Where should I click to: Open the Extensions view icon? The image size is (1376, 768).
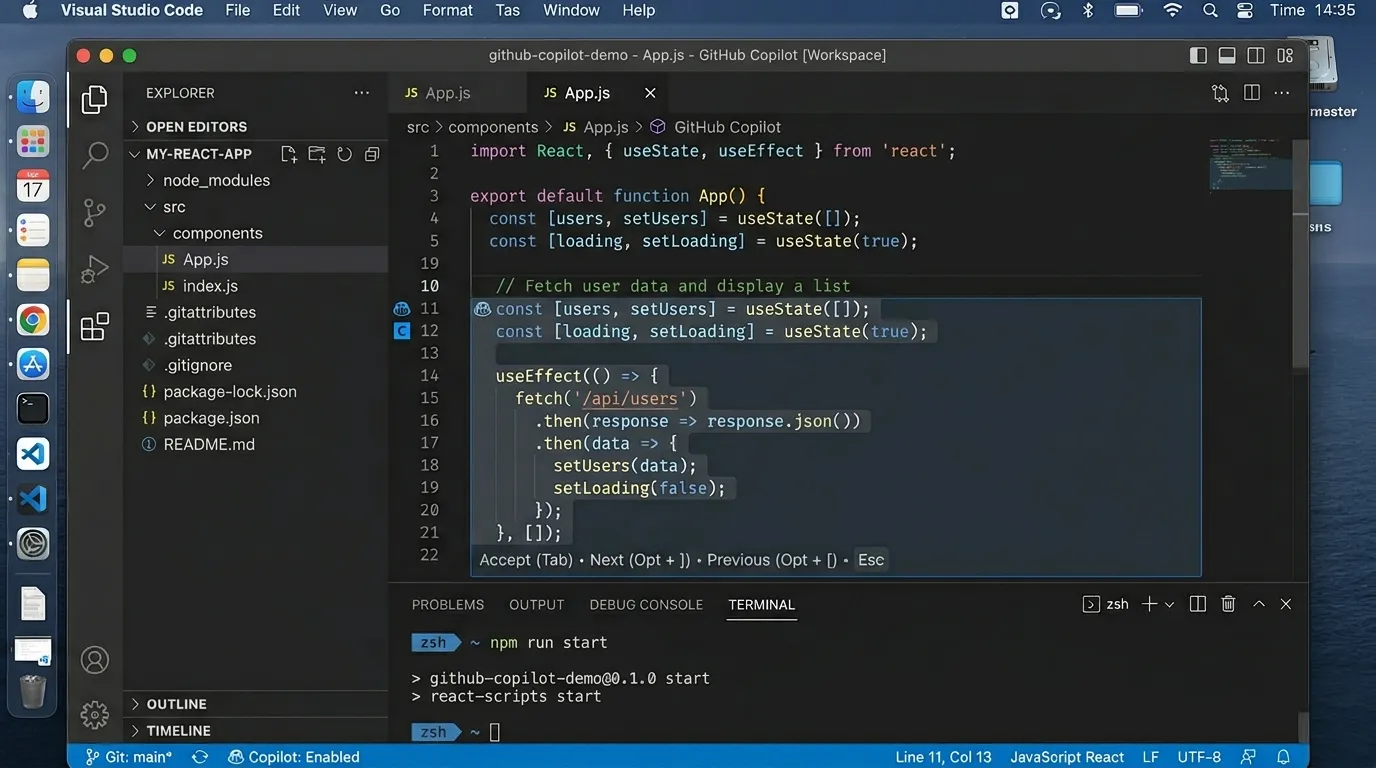[95, 327]
